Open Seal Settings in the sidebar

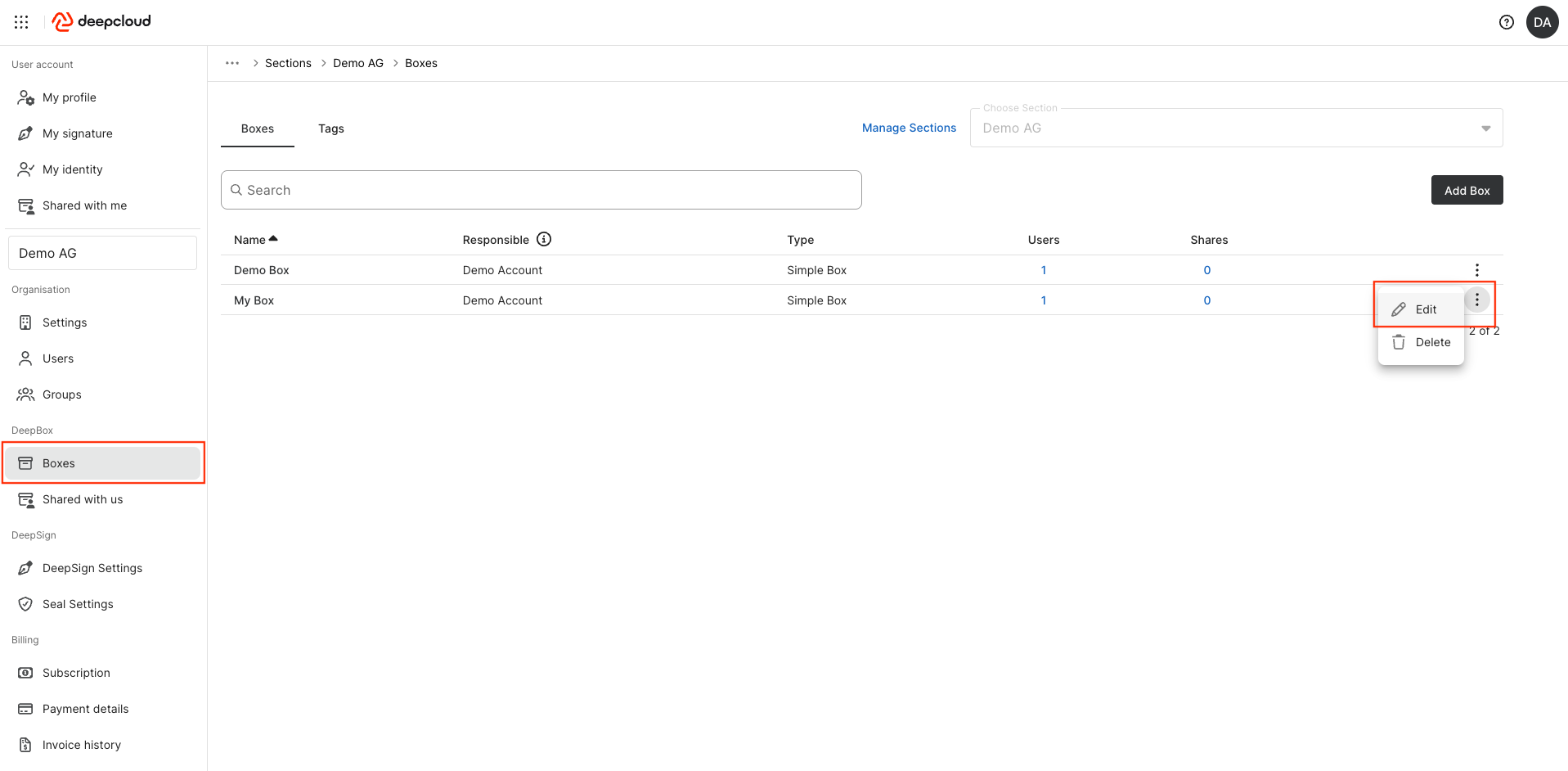coord(78,604)
